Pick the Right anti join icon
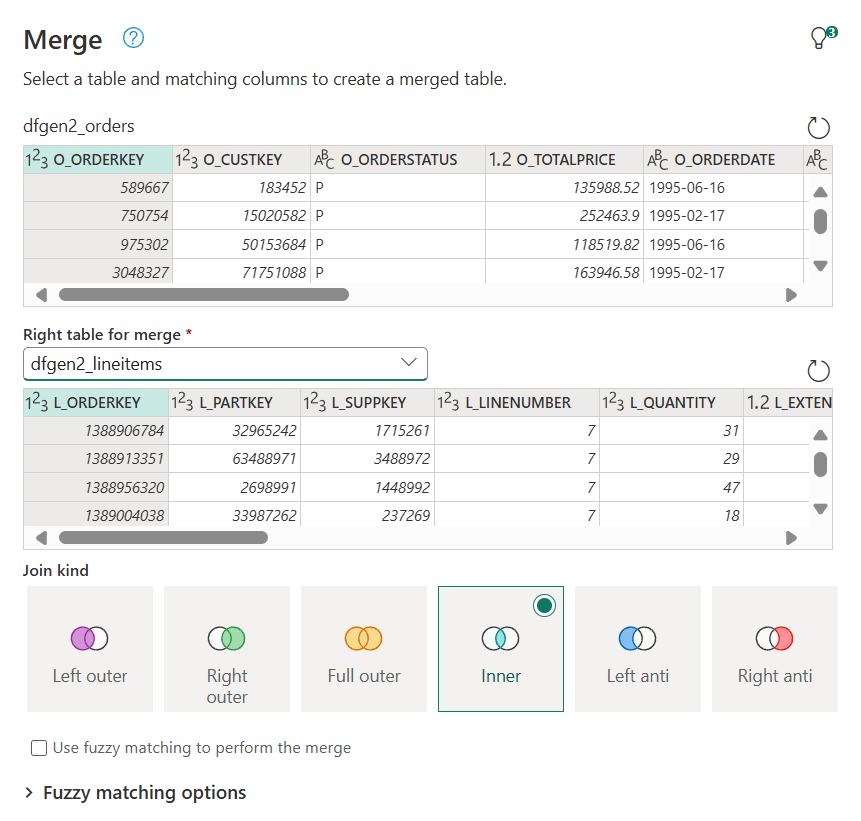The height and width of the screenshot is (821, 861). [x=775, y=638]
